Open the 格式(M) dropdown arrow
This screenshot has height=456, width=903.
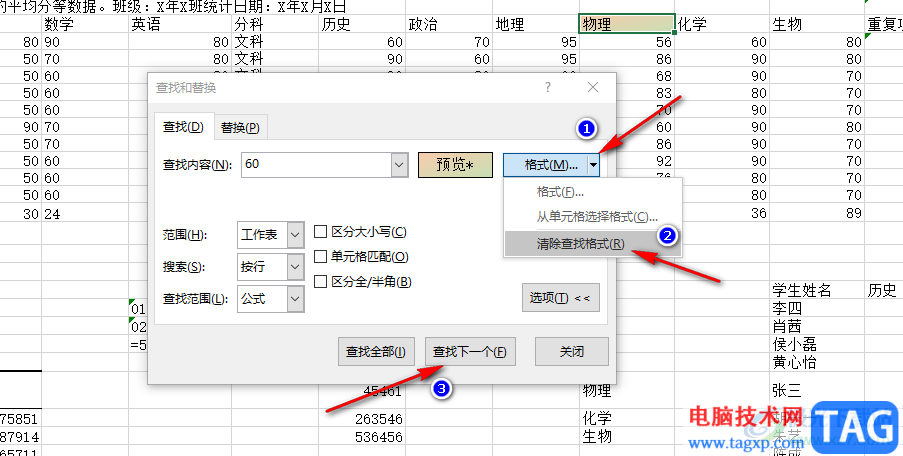pos(593,165)
